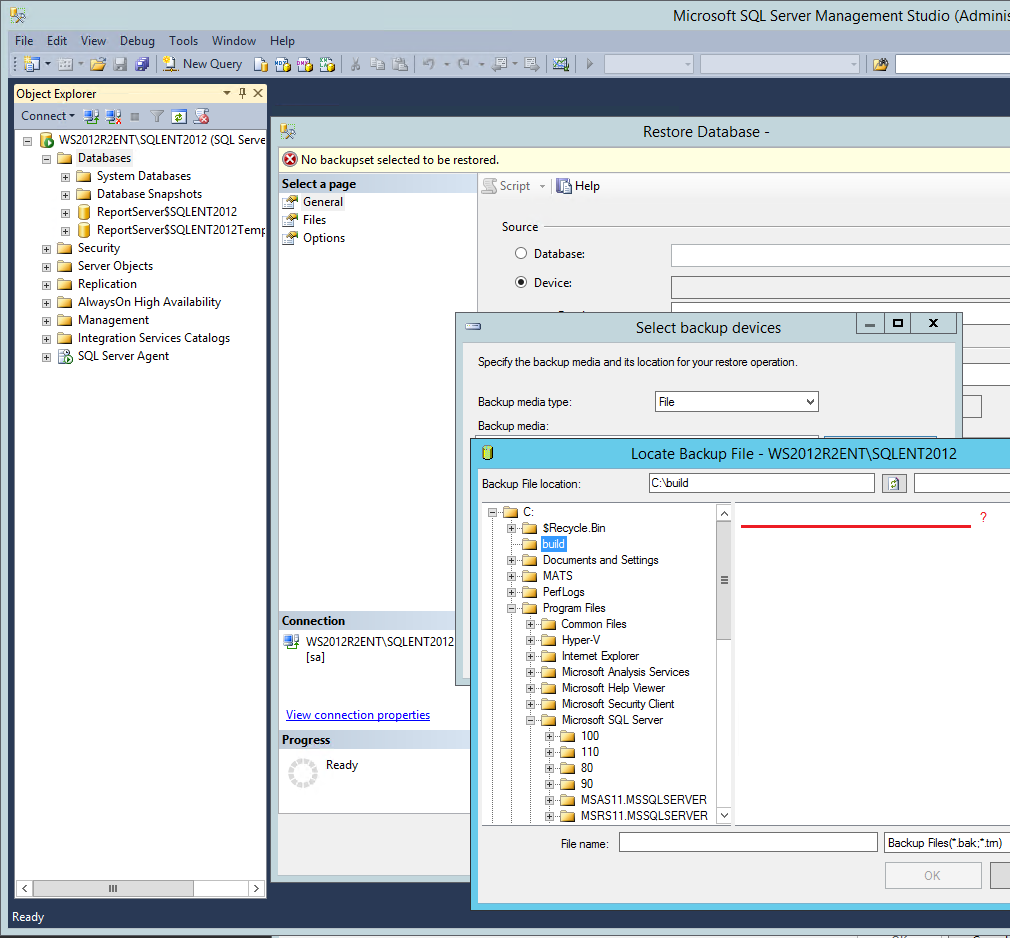This screenshot has width=1010, height=938.
Task: Click the File name input field
Action: 747,841
